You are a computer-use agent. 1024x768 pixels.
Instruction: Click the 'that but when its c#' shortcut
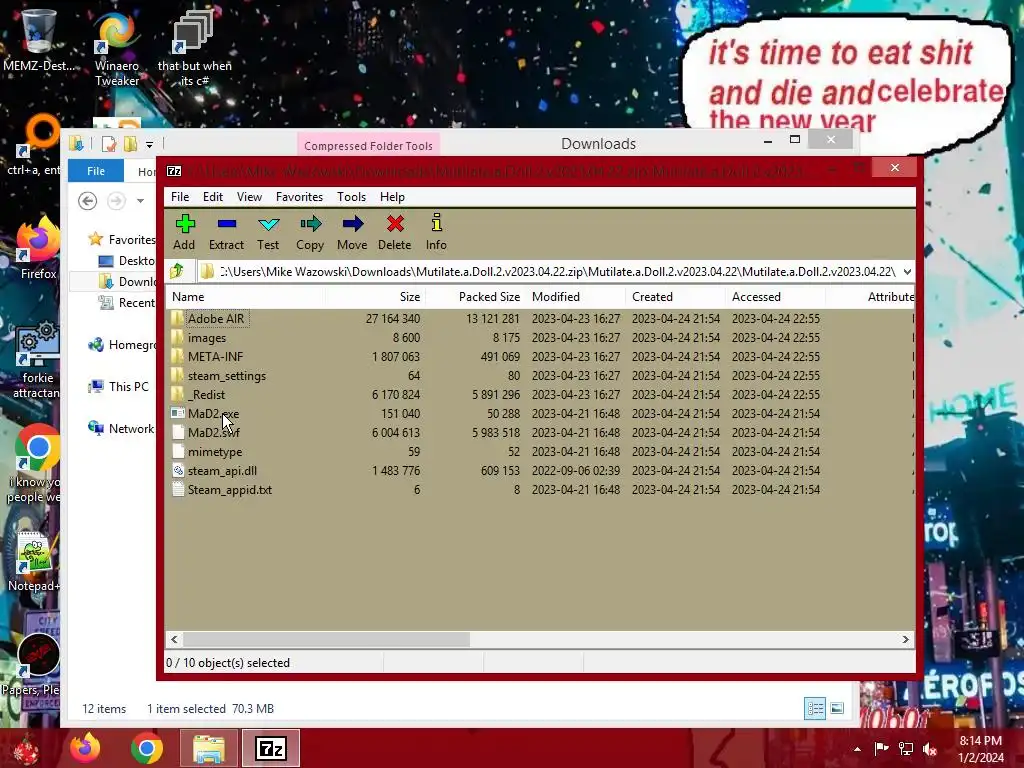[194, 50]
